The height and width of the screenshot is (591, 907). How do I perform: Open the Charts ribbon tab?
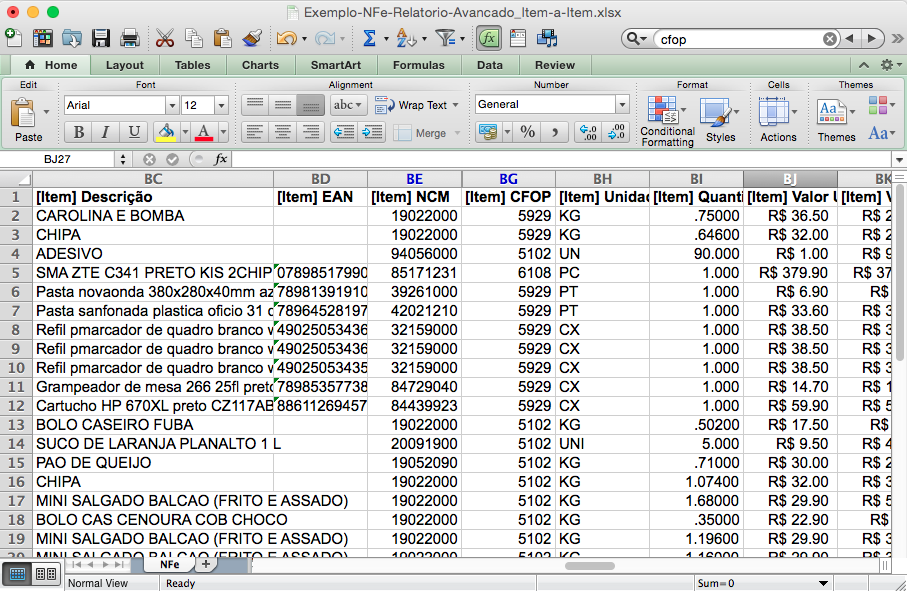click(x=260, y=65)
